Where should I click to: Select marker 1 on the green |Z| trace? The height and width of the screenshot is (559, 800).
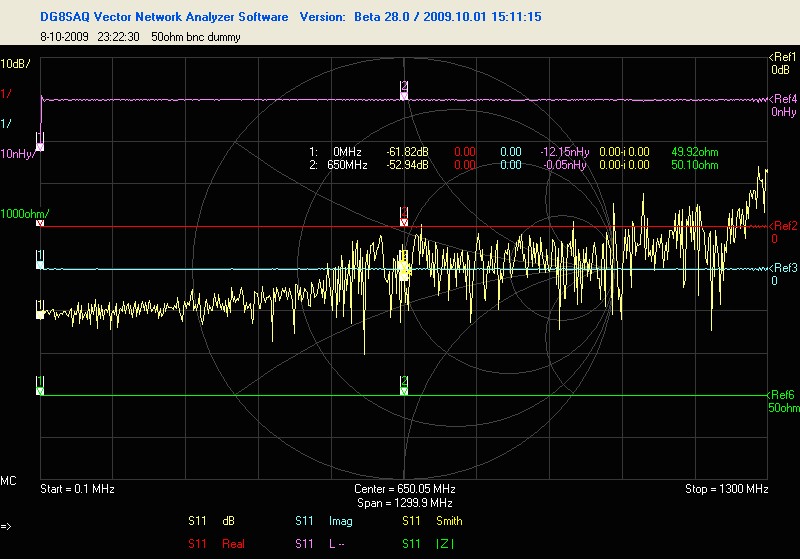click(x=40, y=386)
